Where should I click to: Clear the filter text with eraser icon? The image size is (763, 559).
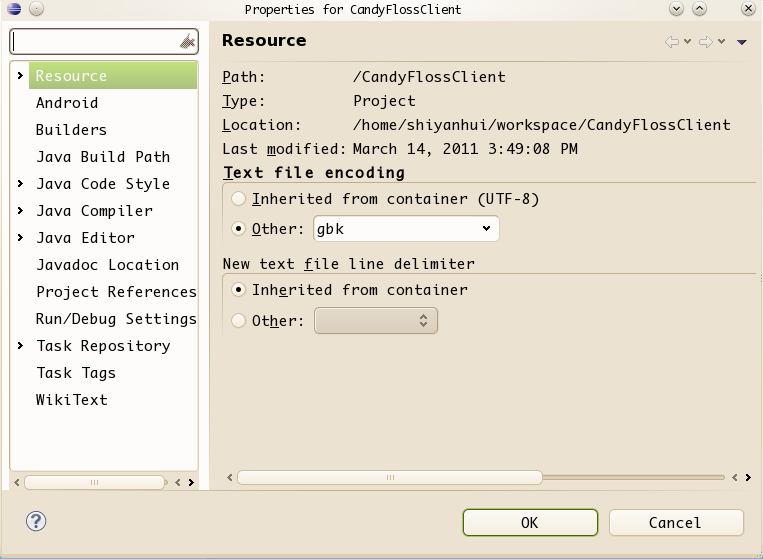187,42
